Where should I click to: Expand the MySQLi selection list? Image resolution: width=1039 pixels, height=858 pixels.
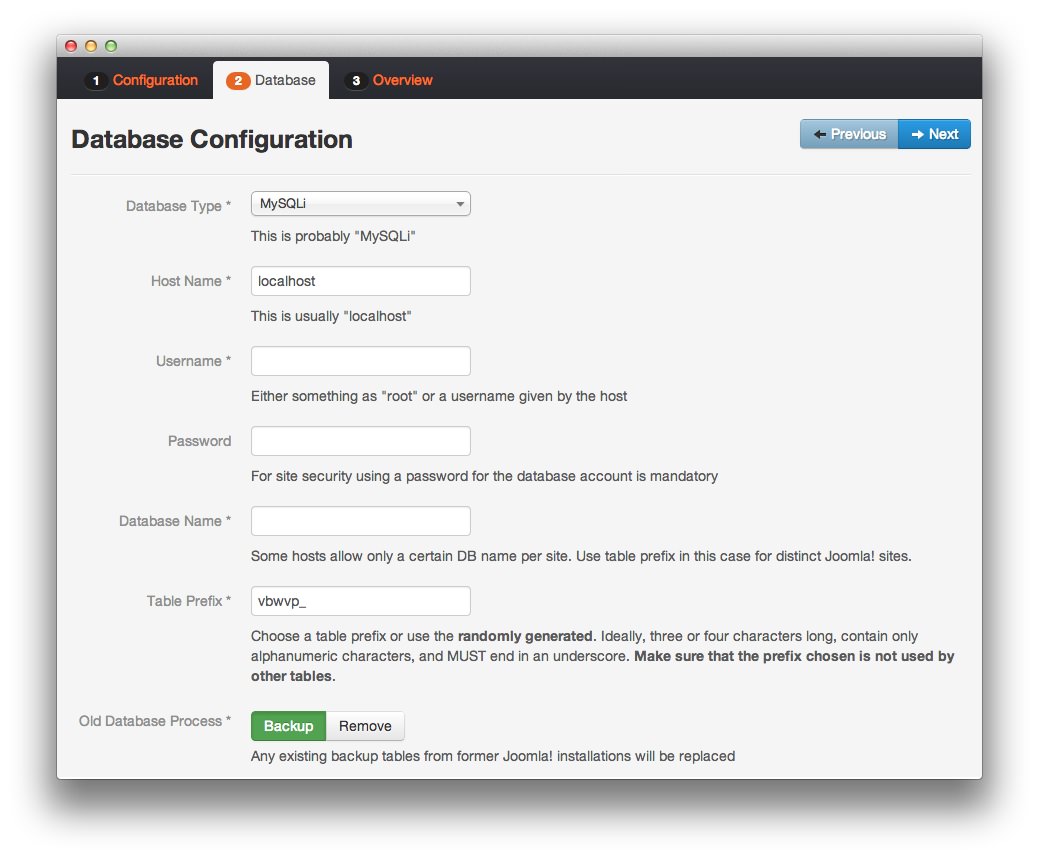click(360, 203)
